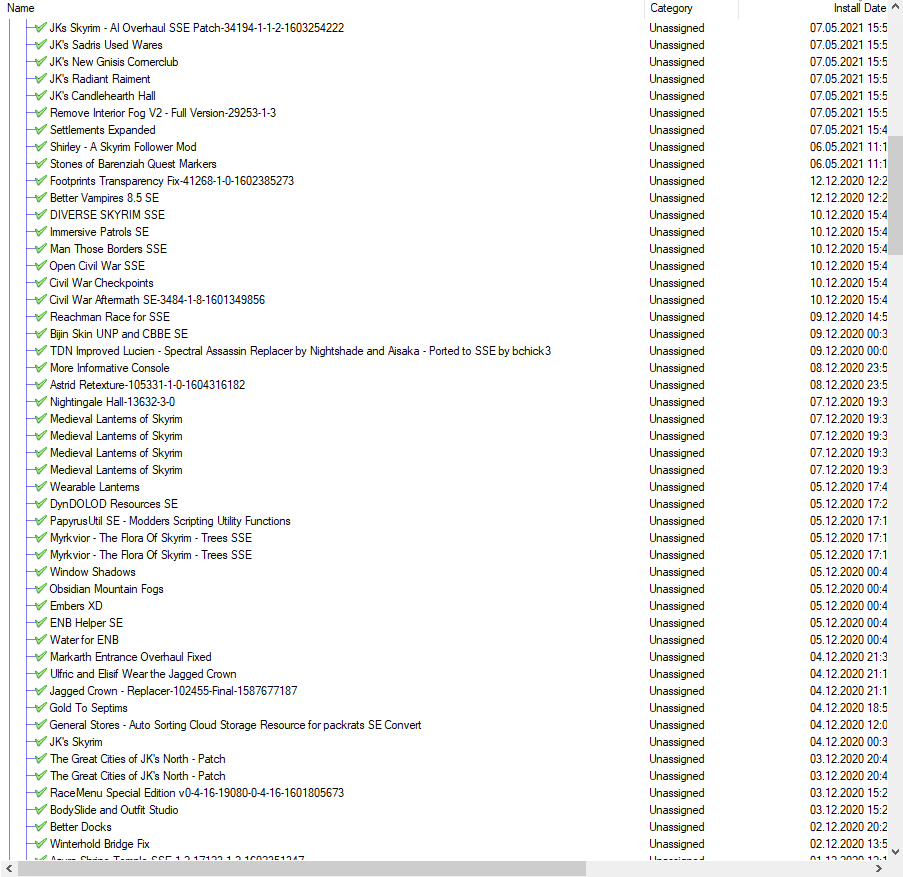Select General Stores Auto Sorting Cloud Storage
903x877 pixels.
coord(236,724)
